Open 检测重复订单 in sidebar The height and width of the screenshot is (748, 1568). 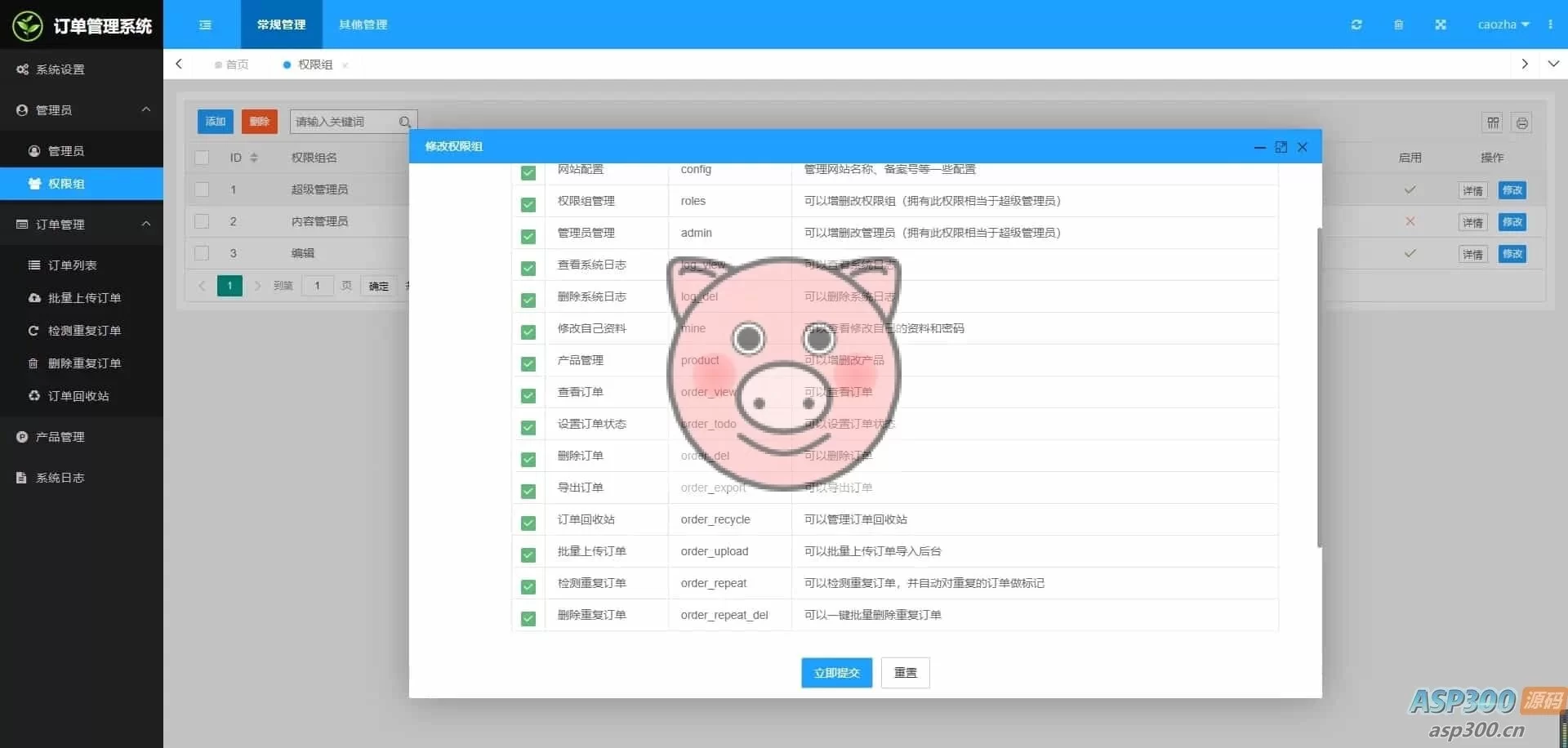tap(82, 331)
